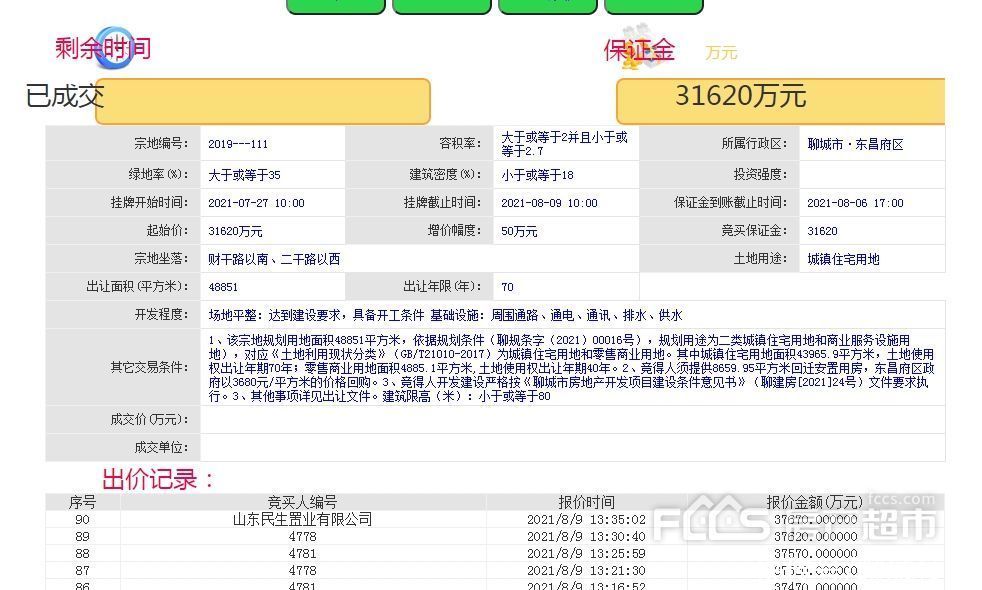Click bid amount 37620.000000

[815, 537]
